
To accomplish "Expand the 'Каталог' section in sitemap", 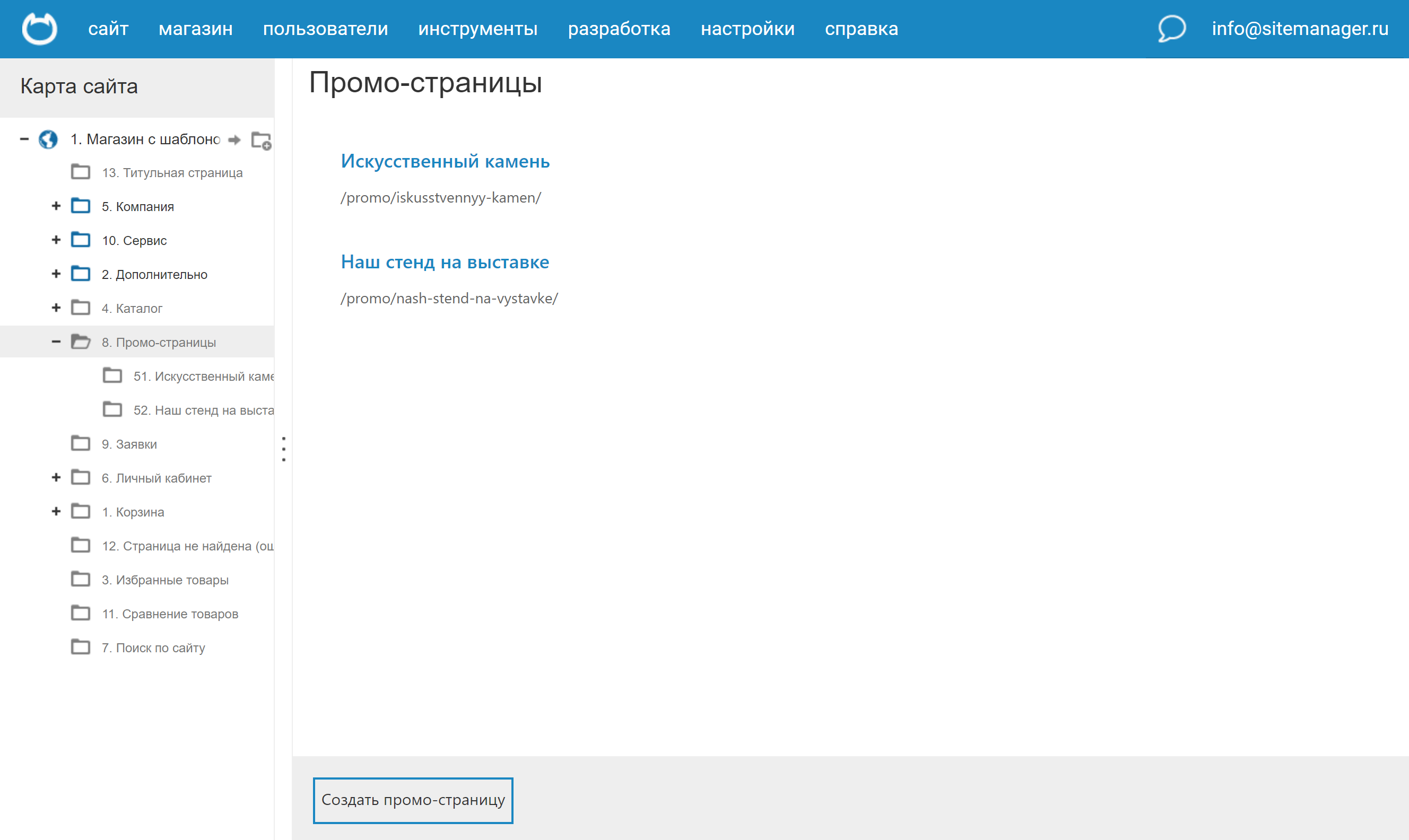I will pyautogui.click(x=56, y=308).
